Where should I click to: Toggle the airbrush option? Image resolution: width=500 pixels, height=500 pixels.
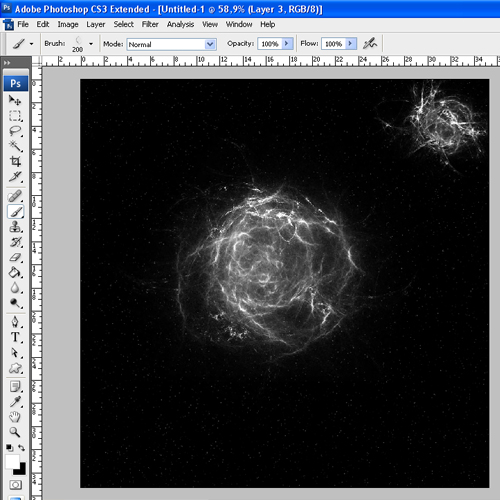tap(370, 43)
